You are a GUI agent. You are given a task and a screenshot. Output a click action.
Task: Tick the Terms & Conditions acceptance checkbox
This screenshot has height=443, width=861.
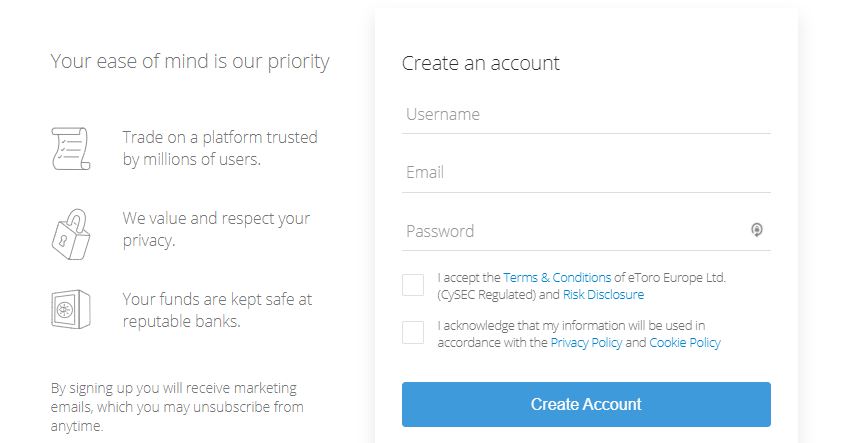[413, 285]
